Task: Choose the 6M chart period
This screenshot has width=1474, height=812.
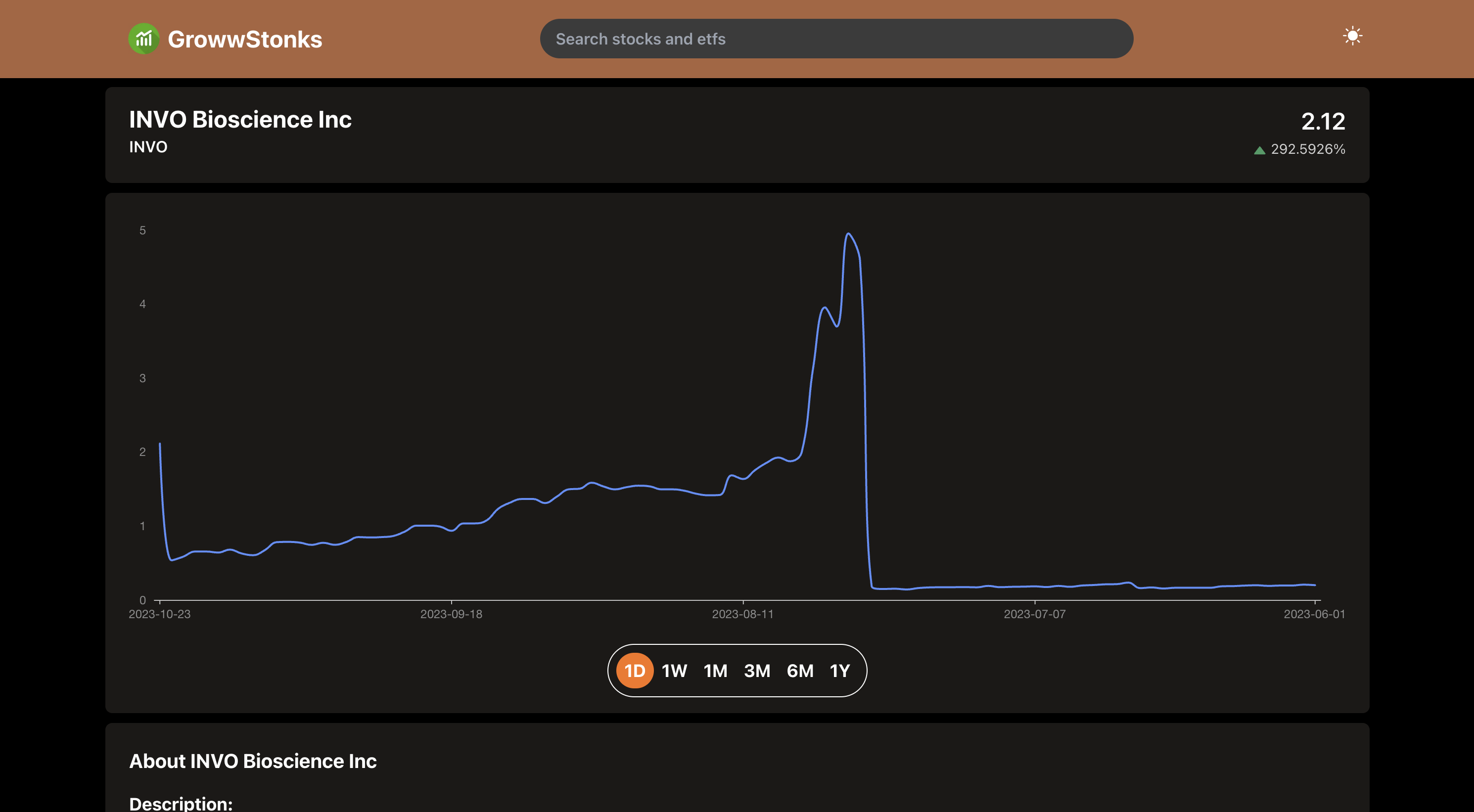Action: (x=799, y=671)
